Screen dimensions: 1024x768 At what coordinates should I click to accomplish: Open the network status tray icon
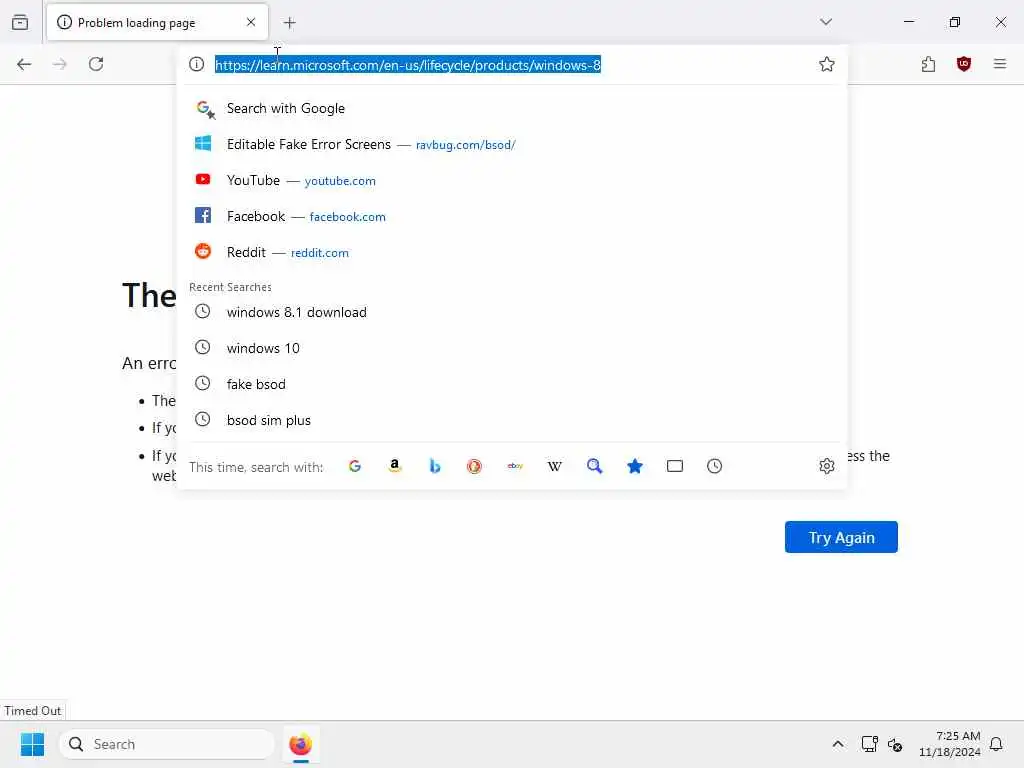(x=869, y=744)
